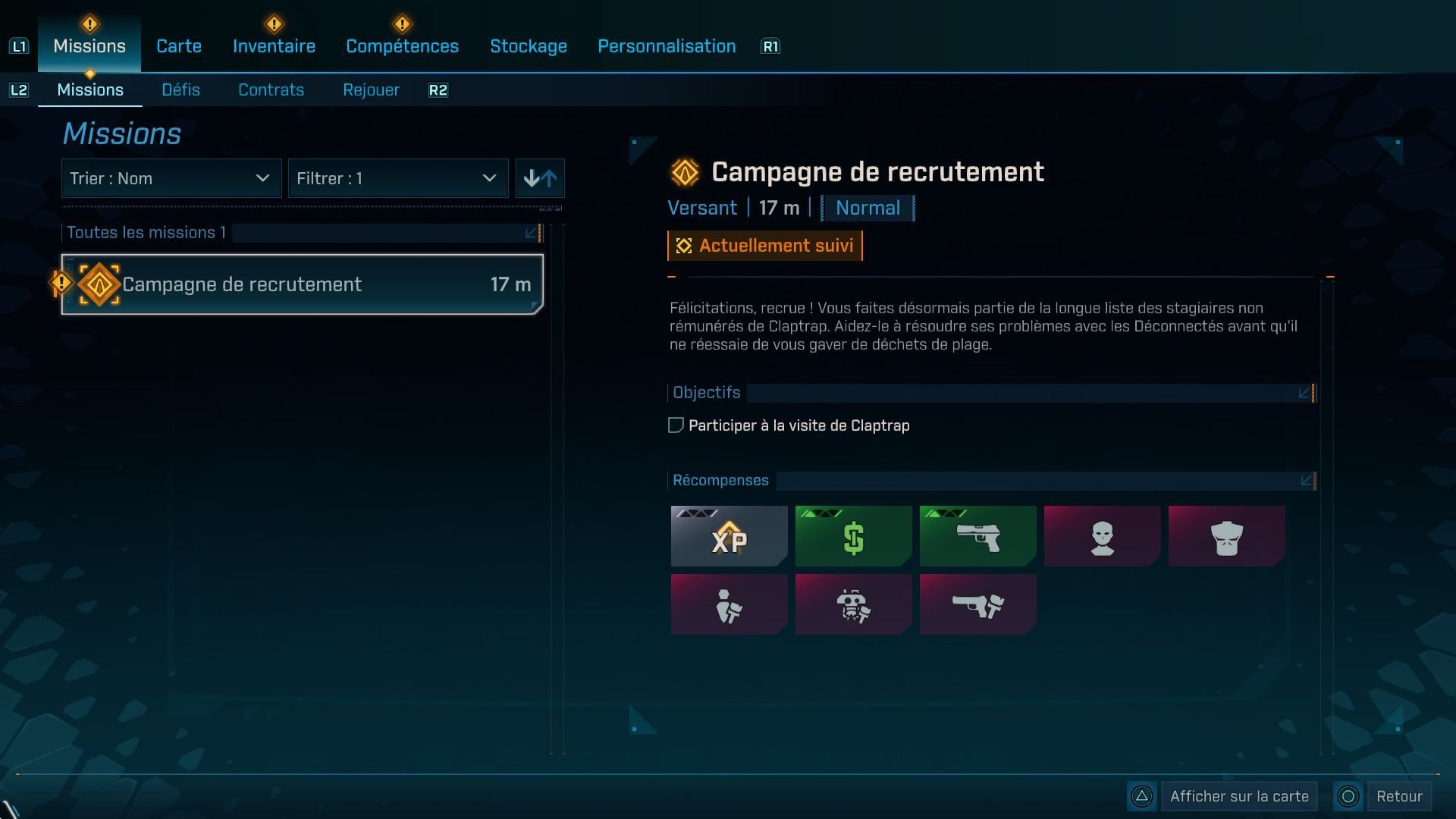Screen dimensions: 1456x819
Task: Select the body skin reward tile
Action: [1226, 536]
